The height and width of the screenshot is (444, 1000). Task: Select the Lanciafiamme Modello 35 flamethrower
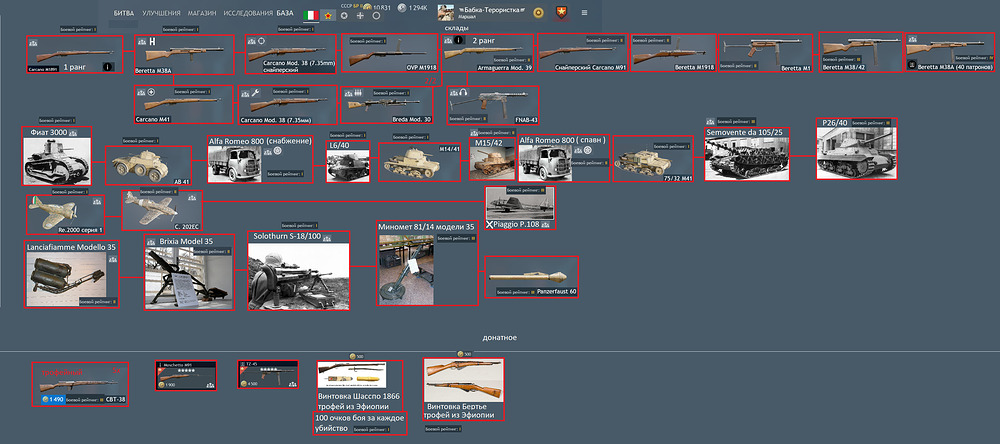click(x=72, y=274)
